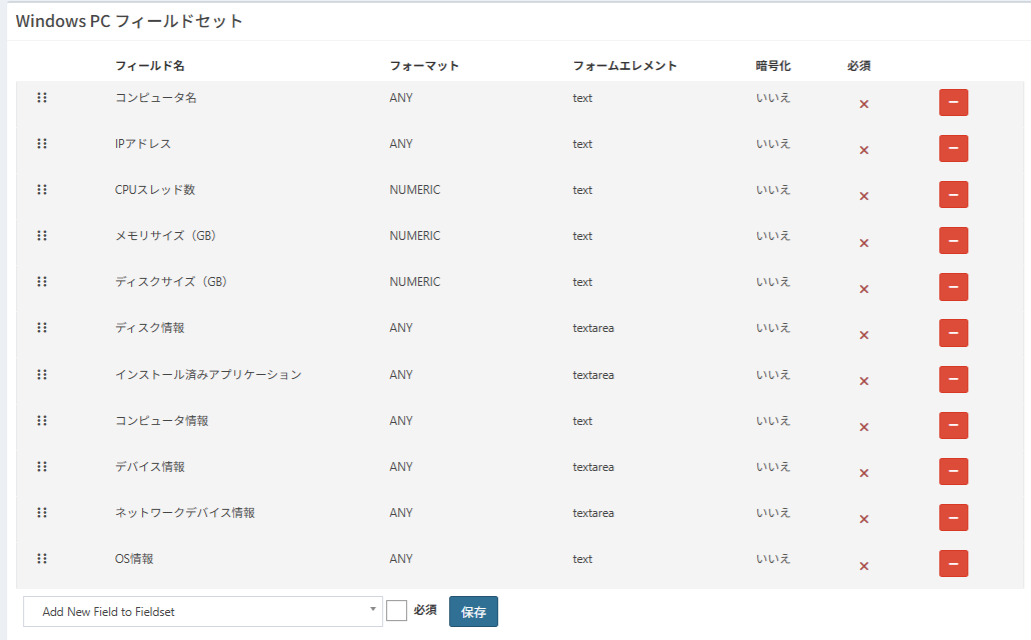Select the インストール済みアプリケーション field name
Image resolution: width=1031 pixels, height=640 pixels.
[x=208, y=374]
